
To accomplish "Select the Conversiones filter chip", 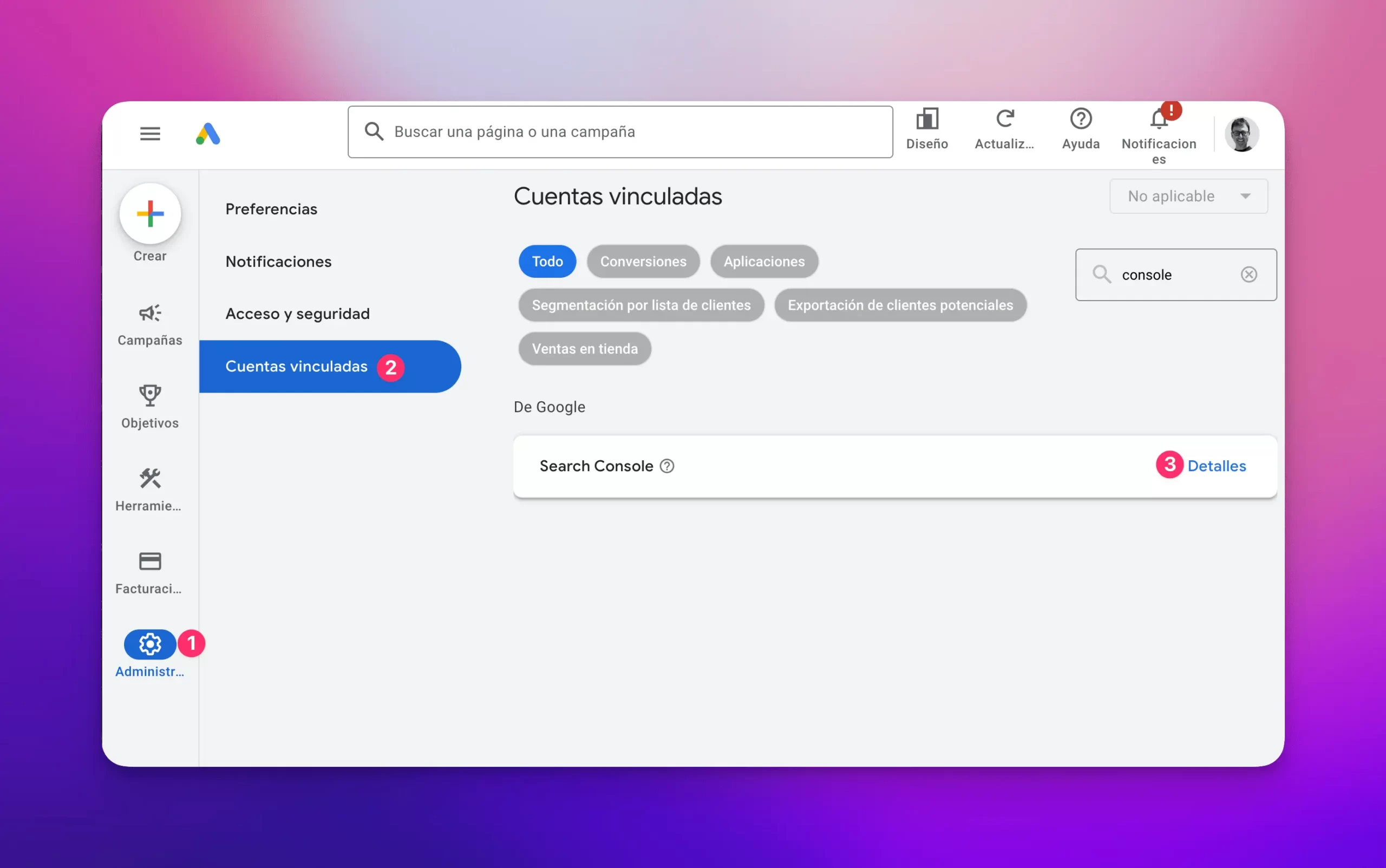I will pyautogui.click(x=643, y=261).
